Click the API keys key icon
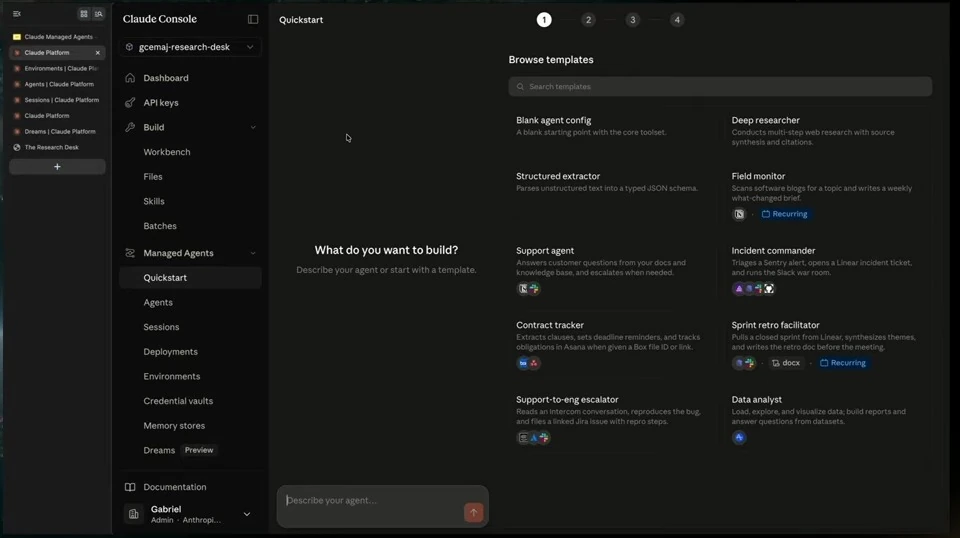960x538 pixels. tap(130, 103)
